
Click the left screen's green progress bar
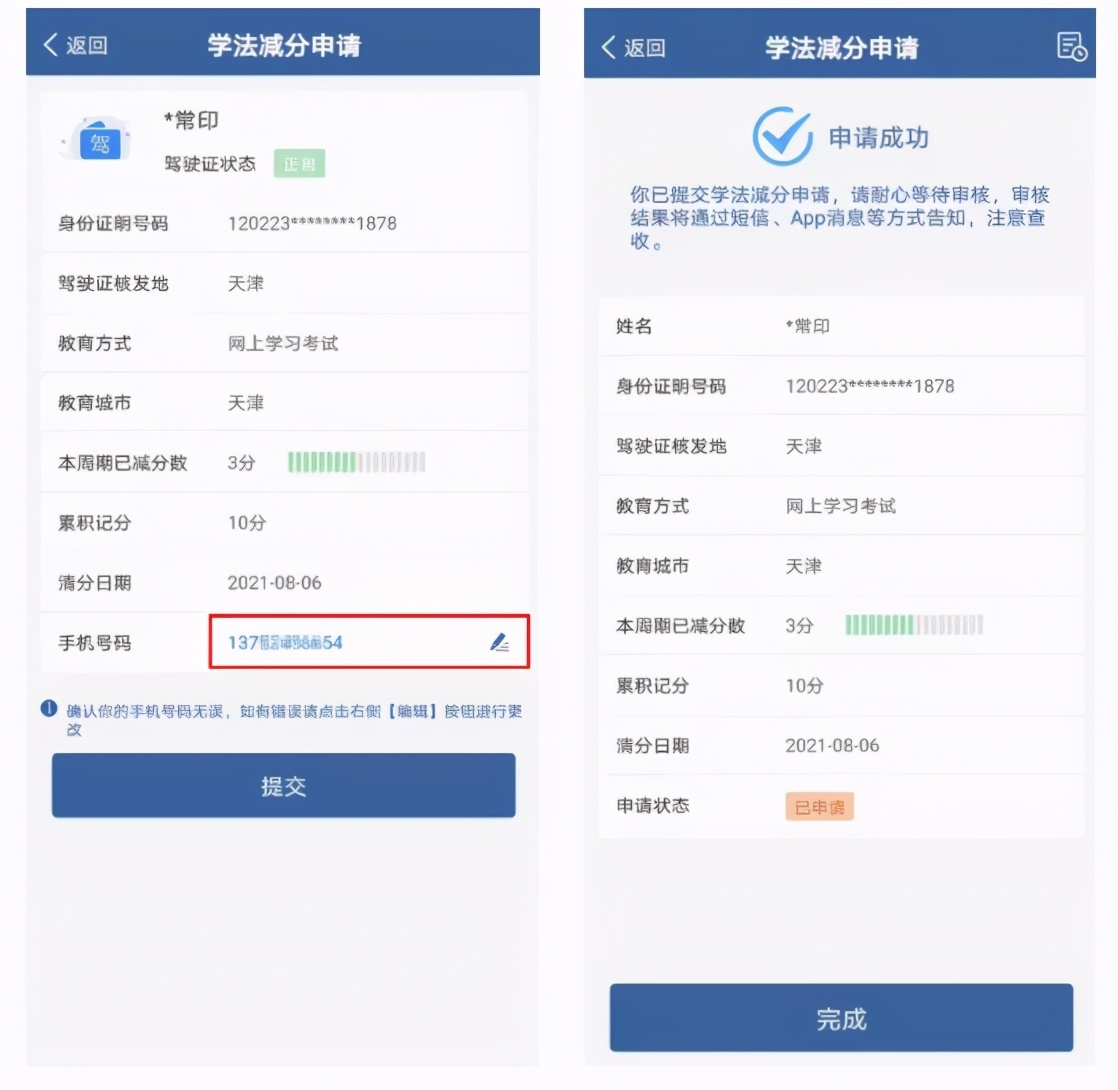pos(357,462)
